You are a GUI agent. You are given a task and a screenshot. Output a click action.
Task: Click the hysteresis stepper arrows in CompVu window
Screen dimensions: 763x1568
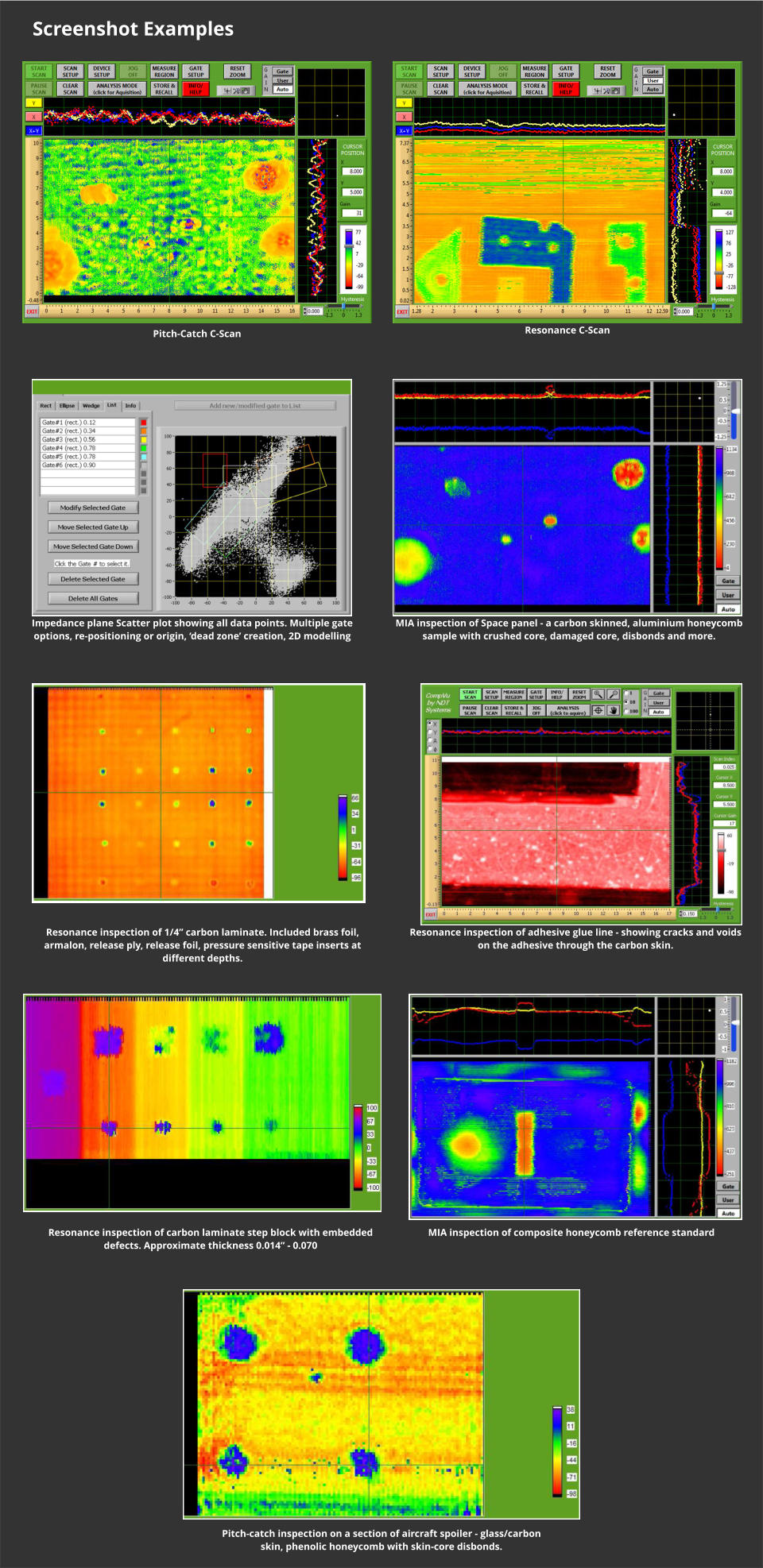(680, 913)
